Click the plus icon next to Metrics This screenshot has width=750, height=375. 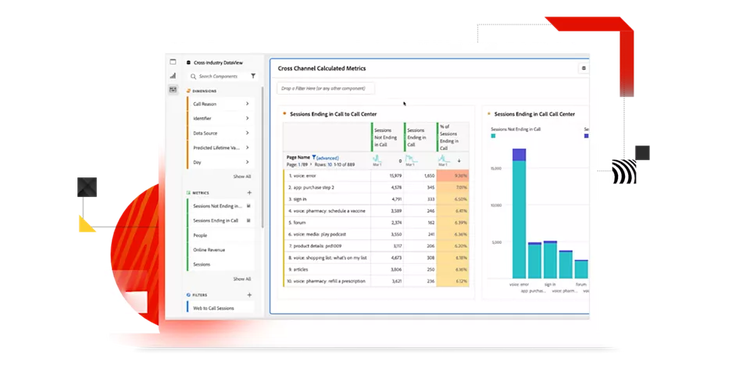tap(249, 193)
